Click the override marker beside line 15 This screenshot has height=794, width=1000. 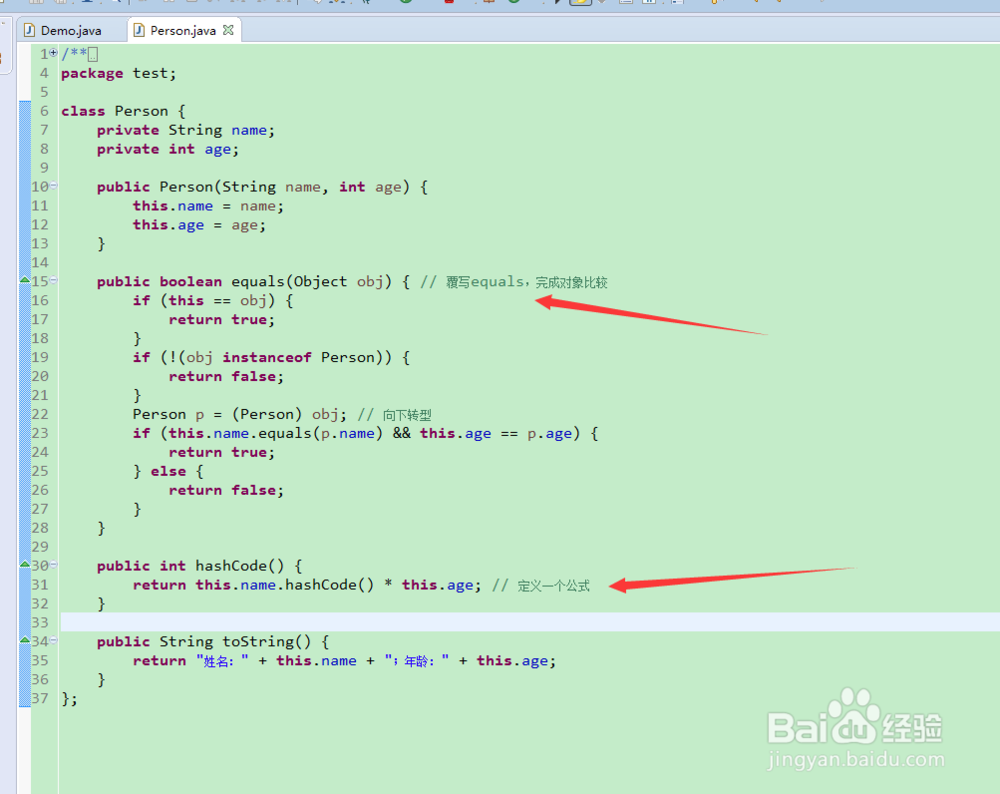tap(25, 279)
